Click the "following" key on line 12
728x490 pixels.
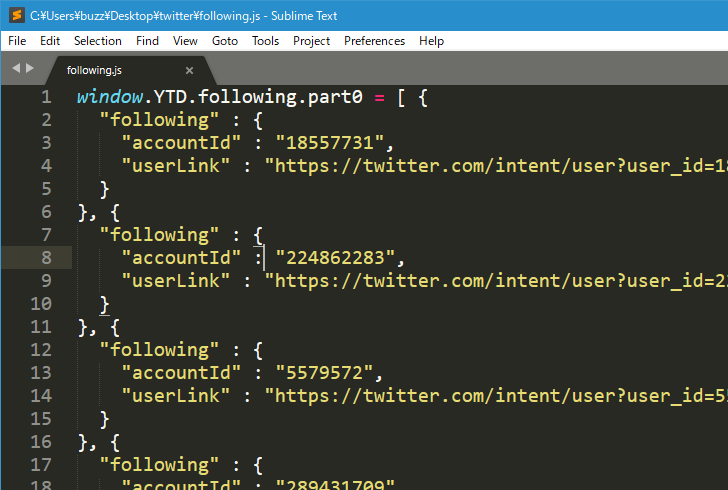(x=159, y=350)
